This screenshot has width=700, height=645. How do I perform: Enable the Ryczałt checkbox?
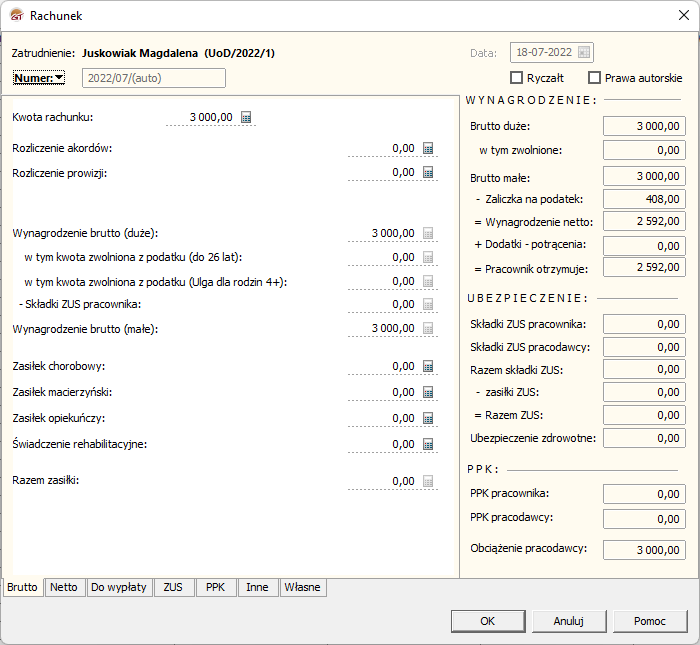pyautogui.click(x=517, y=78)
